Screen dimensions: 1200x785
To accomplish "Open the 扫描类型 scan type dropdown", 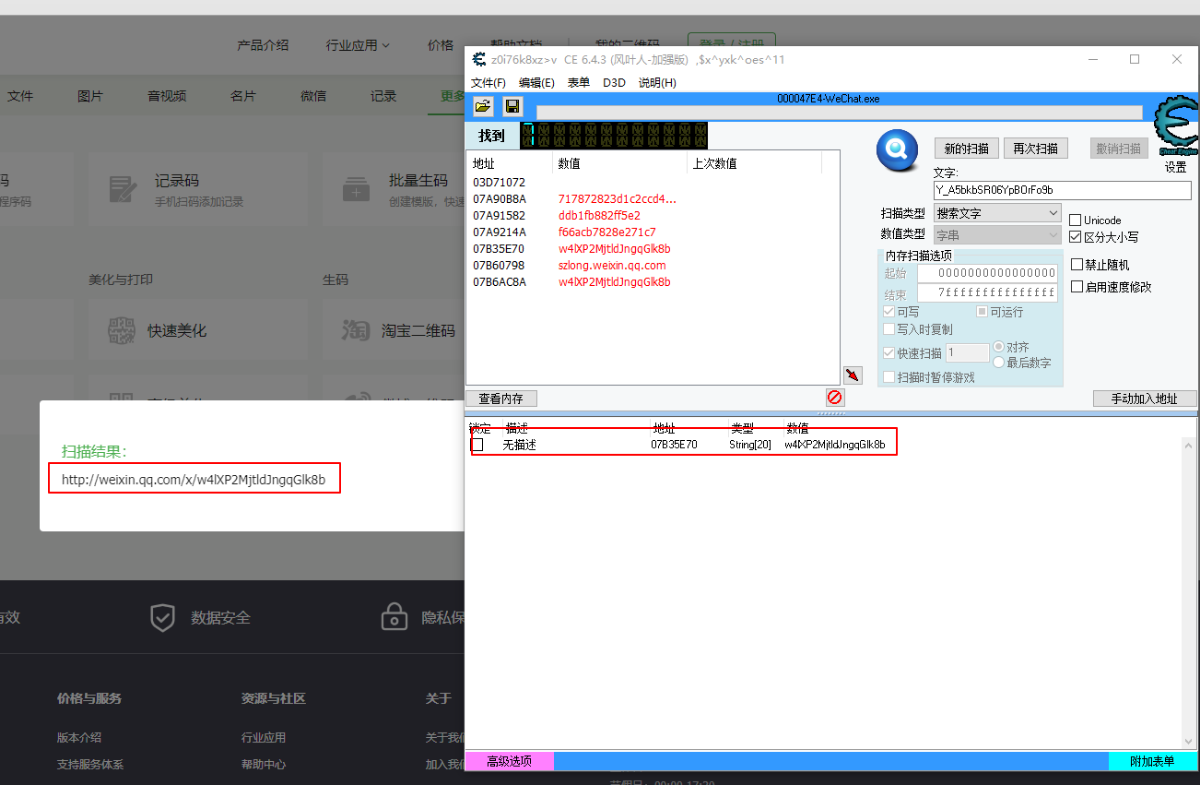I will coord(997,213).
